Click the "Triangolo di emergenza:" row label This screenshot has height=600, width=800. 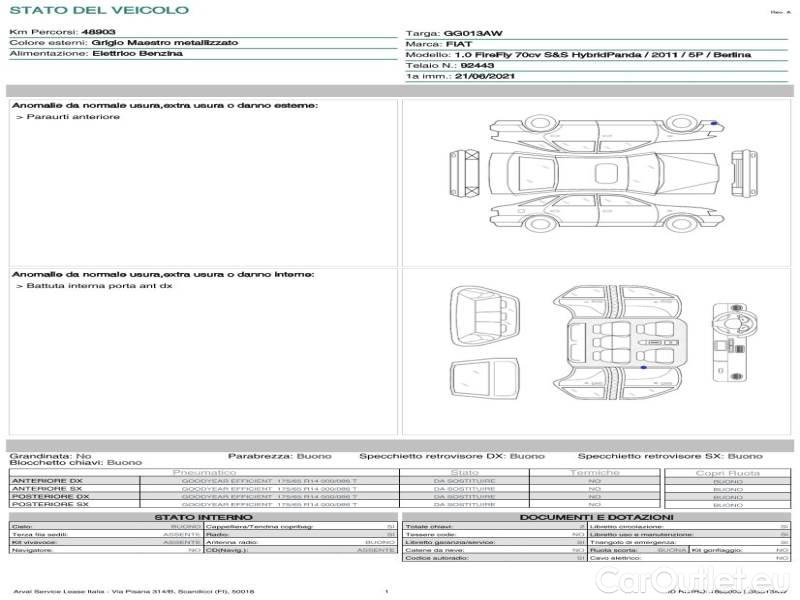point(633,542)
